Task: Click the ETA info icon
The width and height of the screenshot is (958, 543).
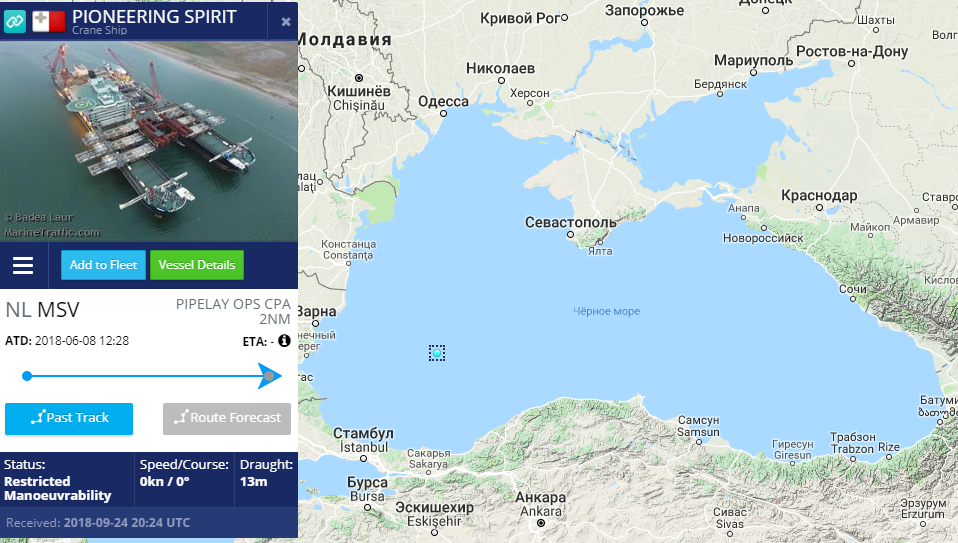Action: pos(284,341)
